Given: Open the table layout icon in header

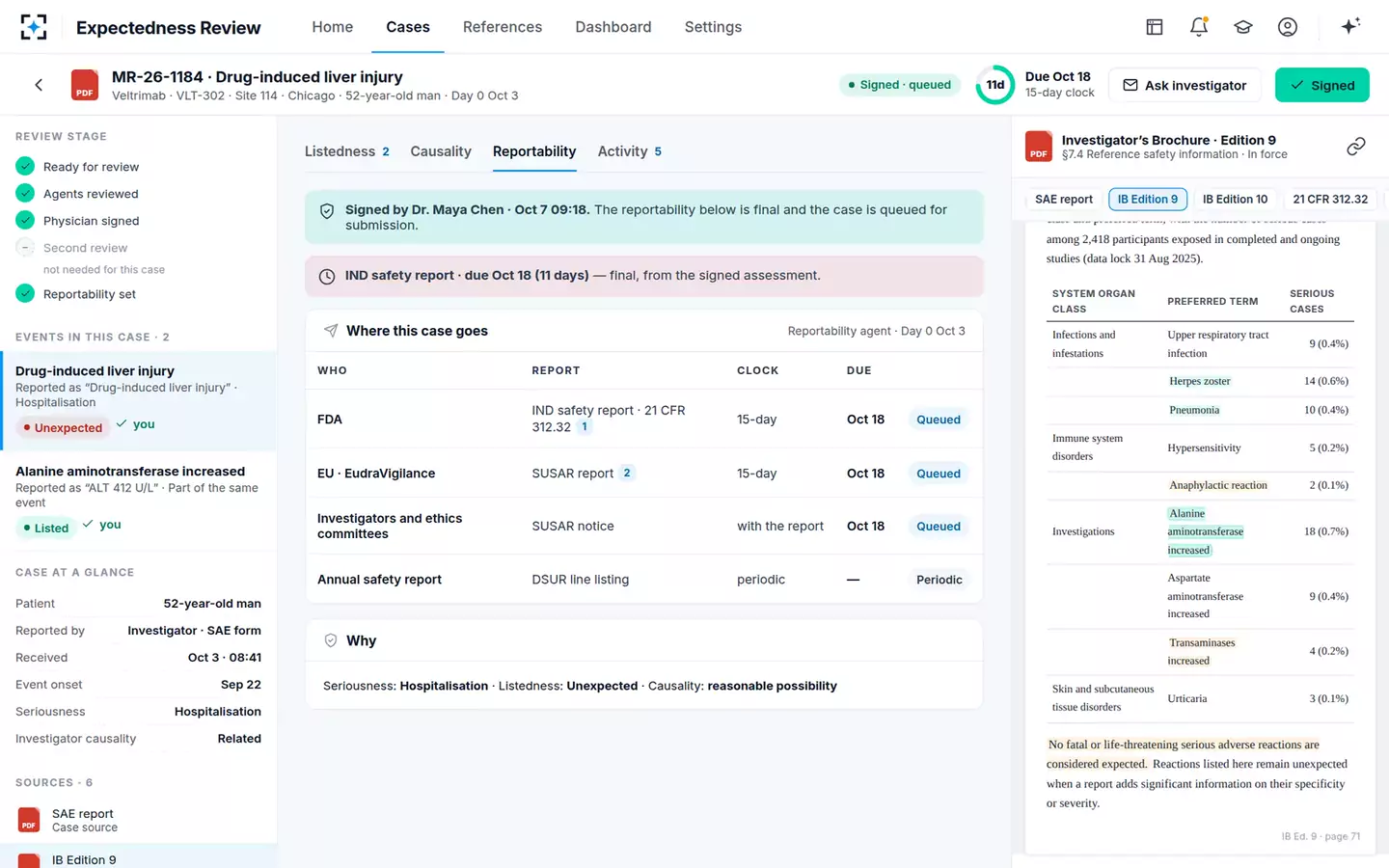Looking at the screenshot, I should [1155, 27].
